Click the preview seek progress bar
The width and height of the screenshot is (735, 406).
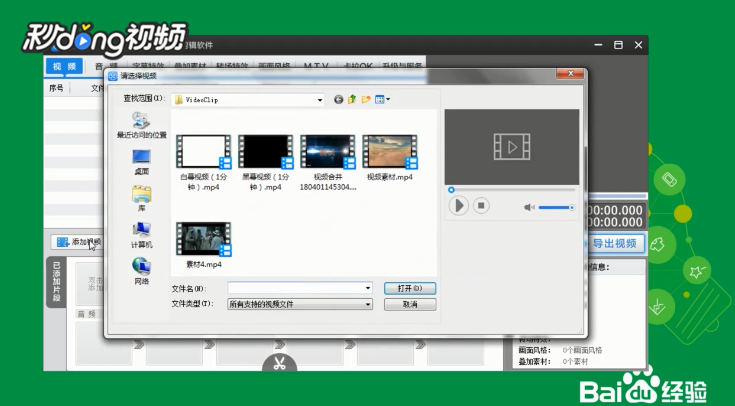pos(512,190)
